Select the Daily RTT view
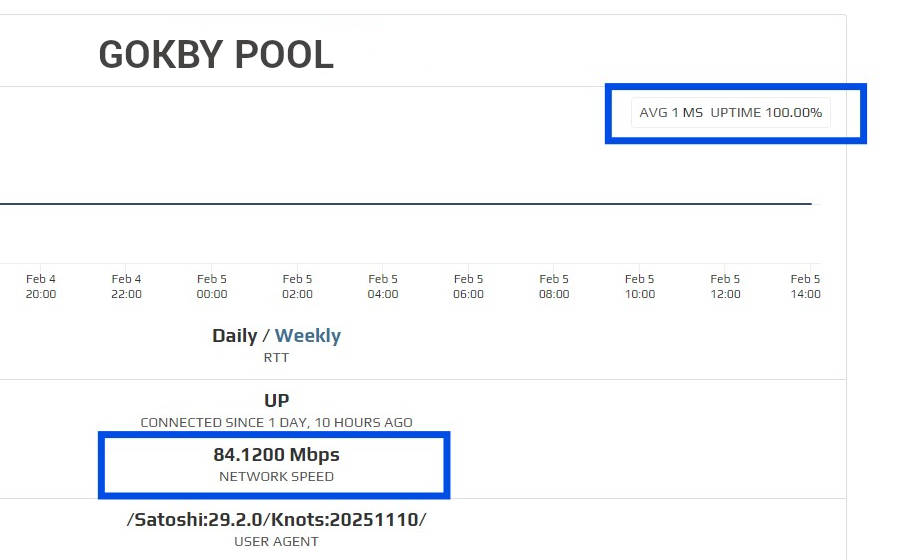900x560 pixels. click(x=234, y=336)
